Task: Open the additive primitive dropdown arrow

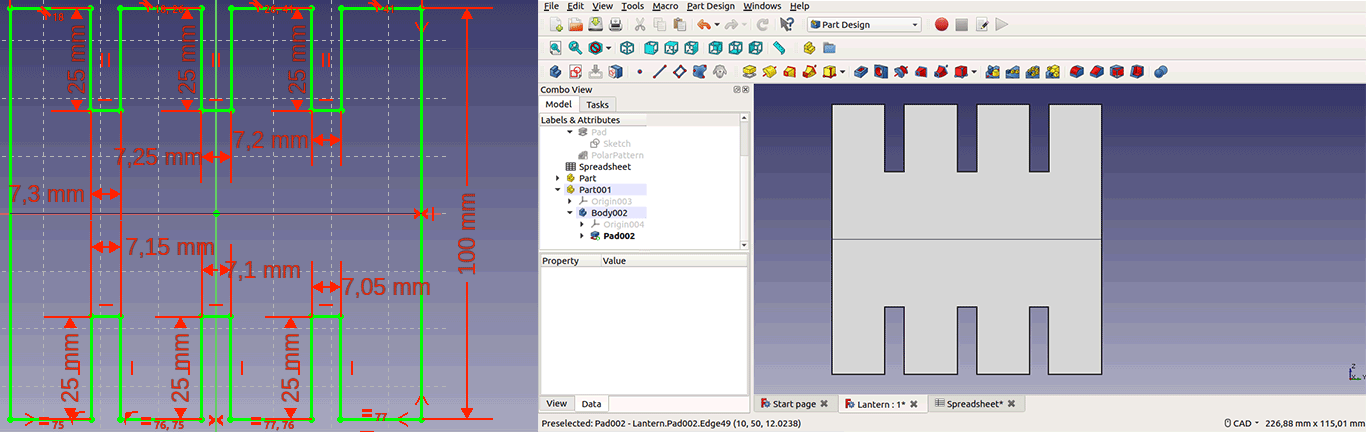Action: point(842,72)
